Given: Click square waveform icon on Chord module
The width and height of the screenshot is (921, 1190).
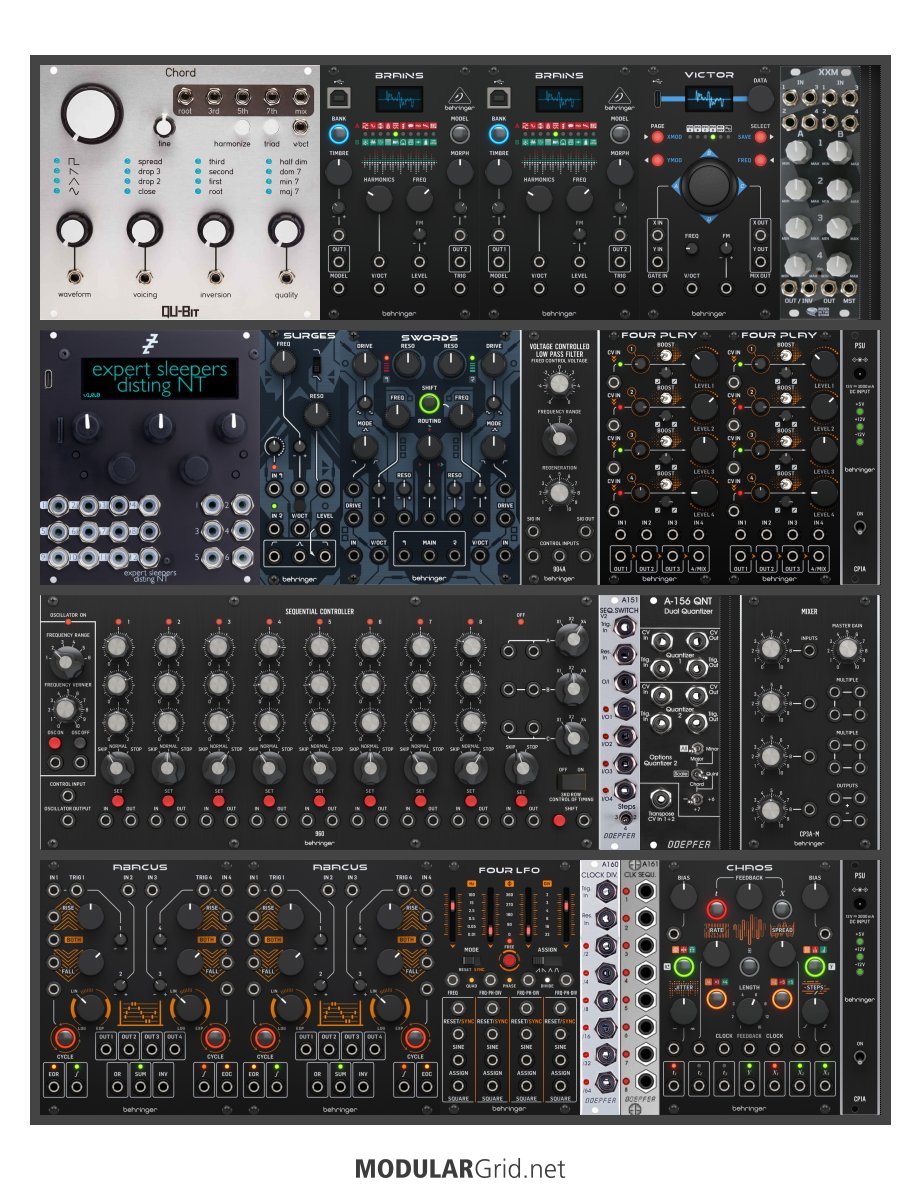Looking at the screenshot, I should point(74,162).
